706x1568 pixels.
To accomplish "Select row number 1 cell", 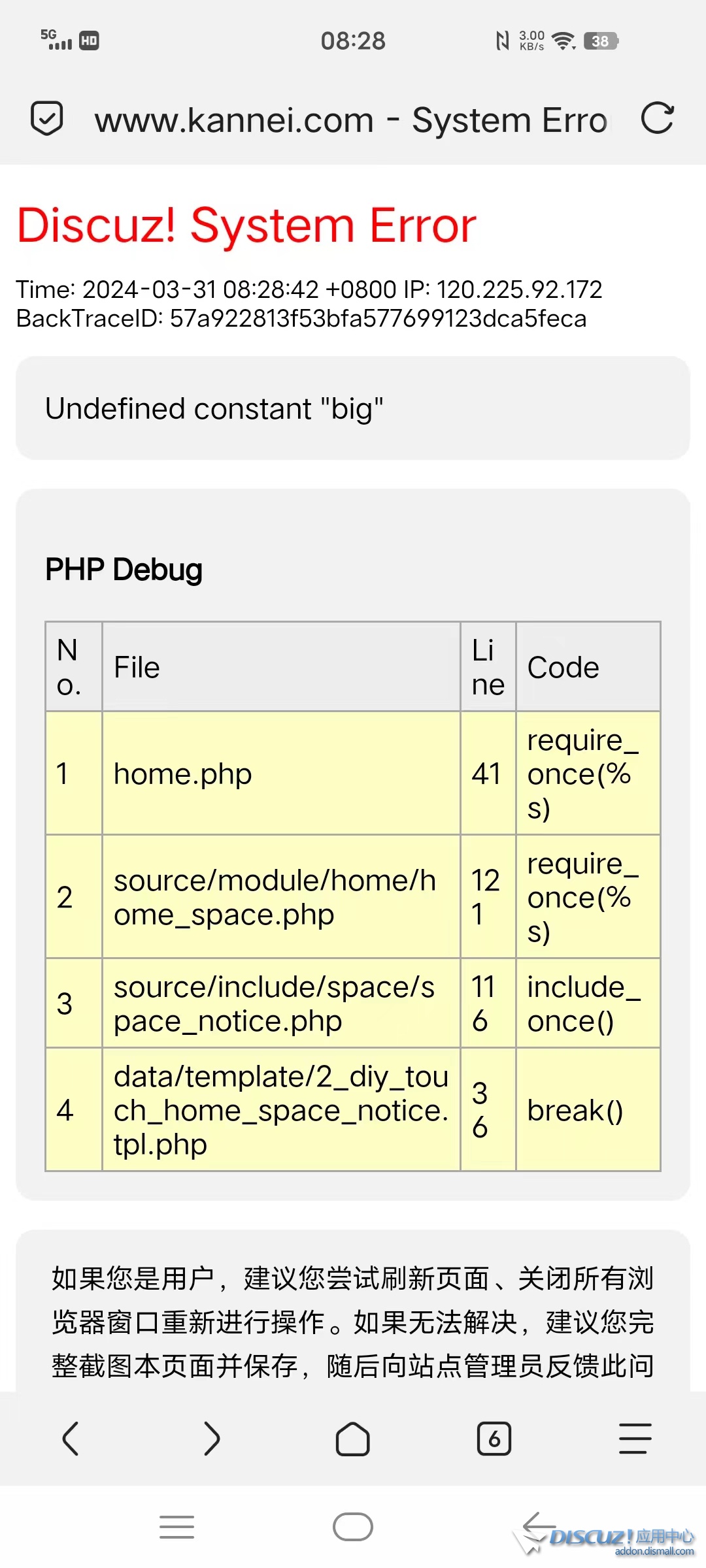I will [x=74, y=774].
